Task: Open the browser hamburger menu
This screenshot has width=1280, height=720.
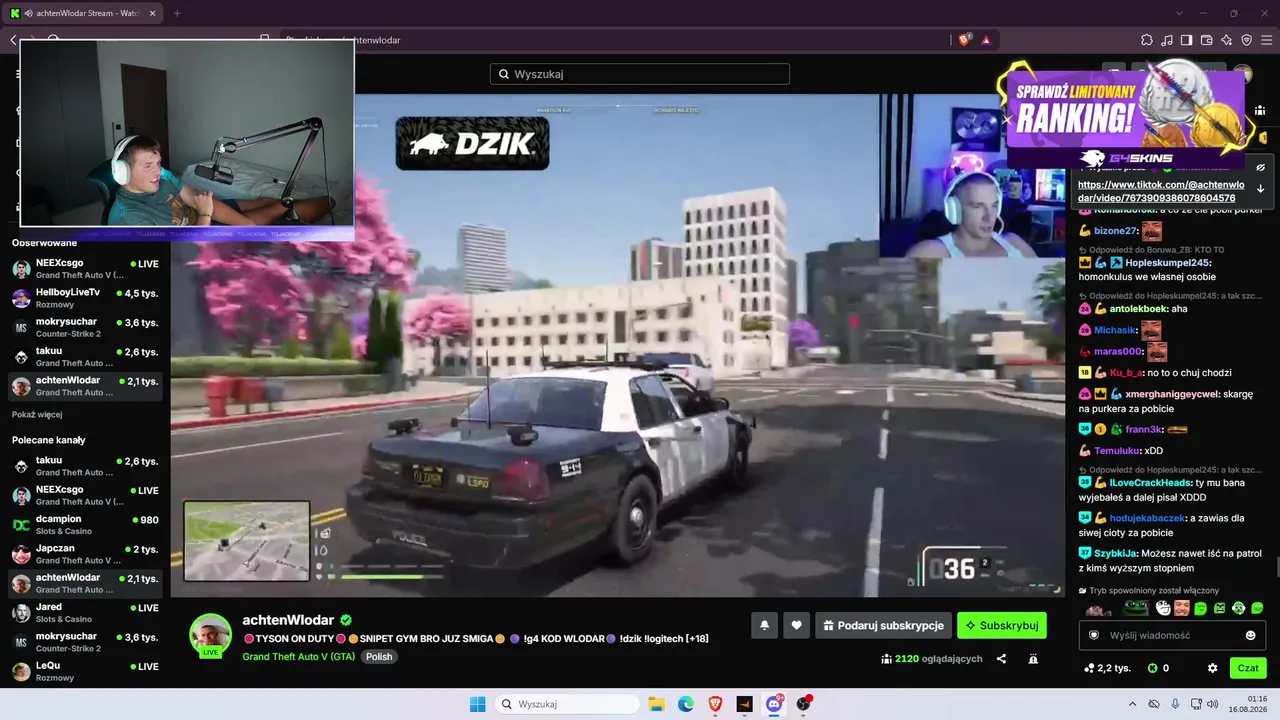Action: pos(1267,40)
